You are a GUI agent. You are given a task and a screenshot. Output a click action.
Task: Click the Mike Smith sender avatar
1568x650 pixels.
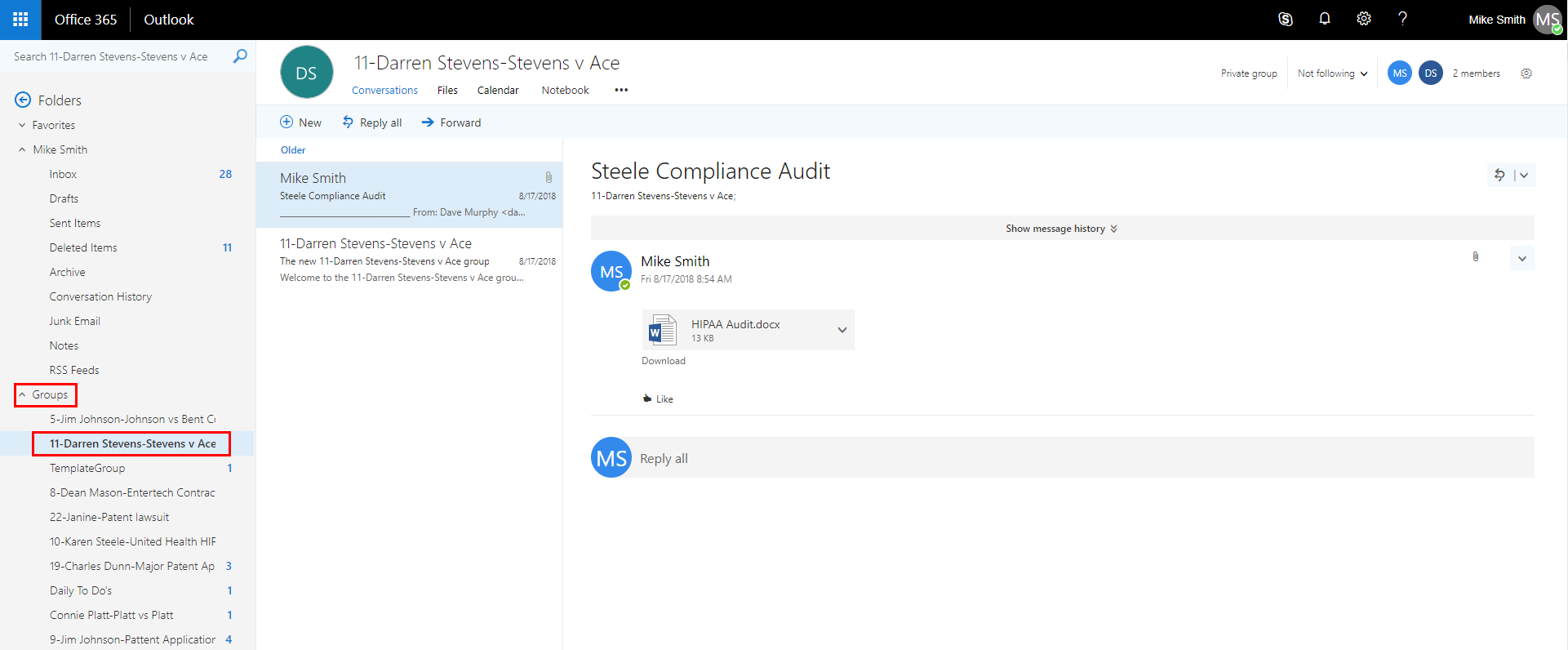611,271
